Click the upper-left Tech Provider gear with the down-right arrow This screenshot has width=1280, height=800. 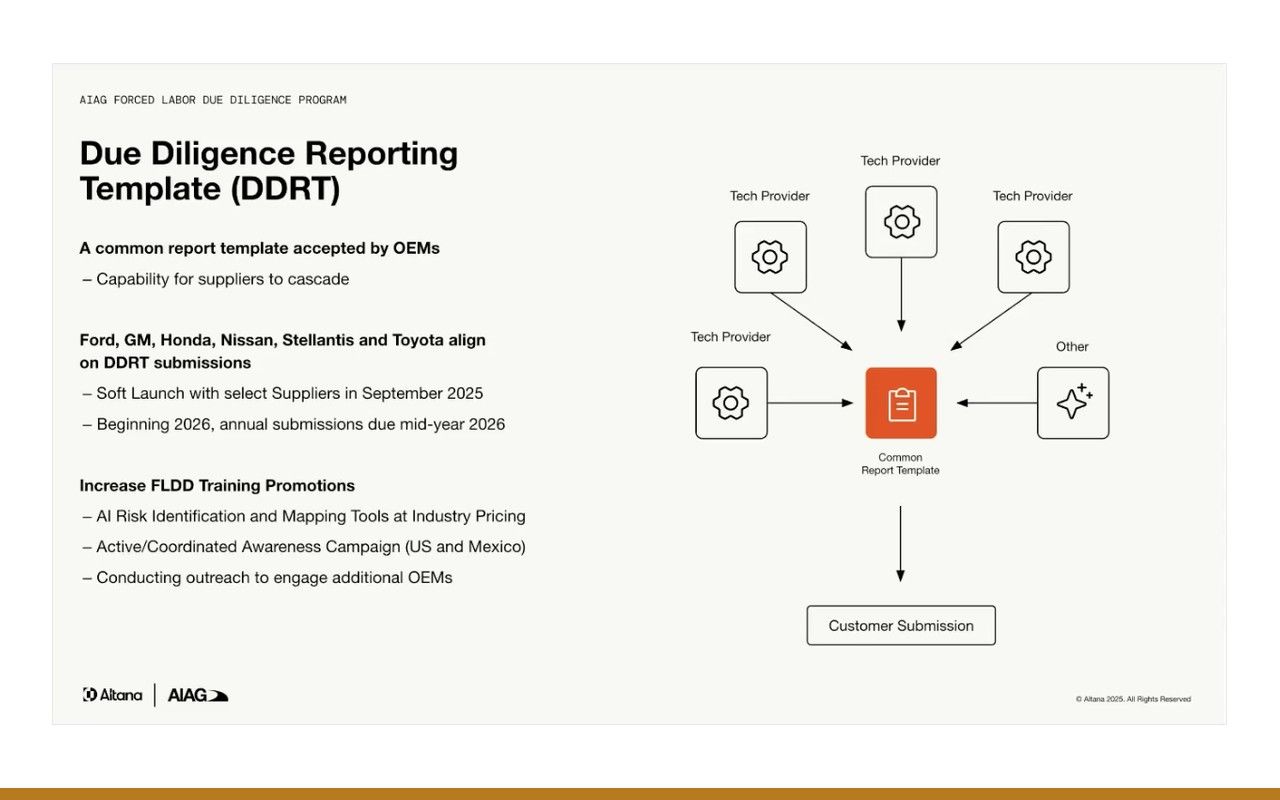(x=770, y=257)
